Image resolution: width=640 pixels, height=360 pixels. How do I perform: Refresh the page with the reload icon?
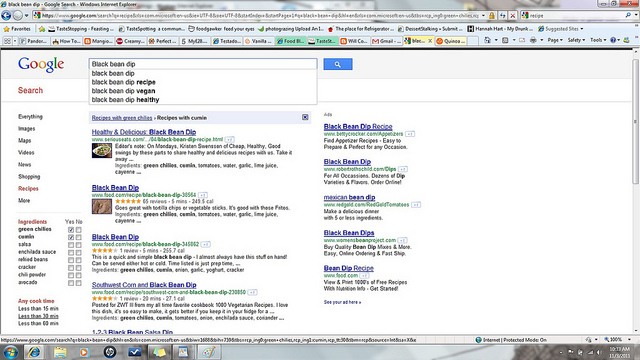(x=502, y=16)
